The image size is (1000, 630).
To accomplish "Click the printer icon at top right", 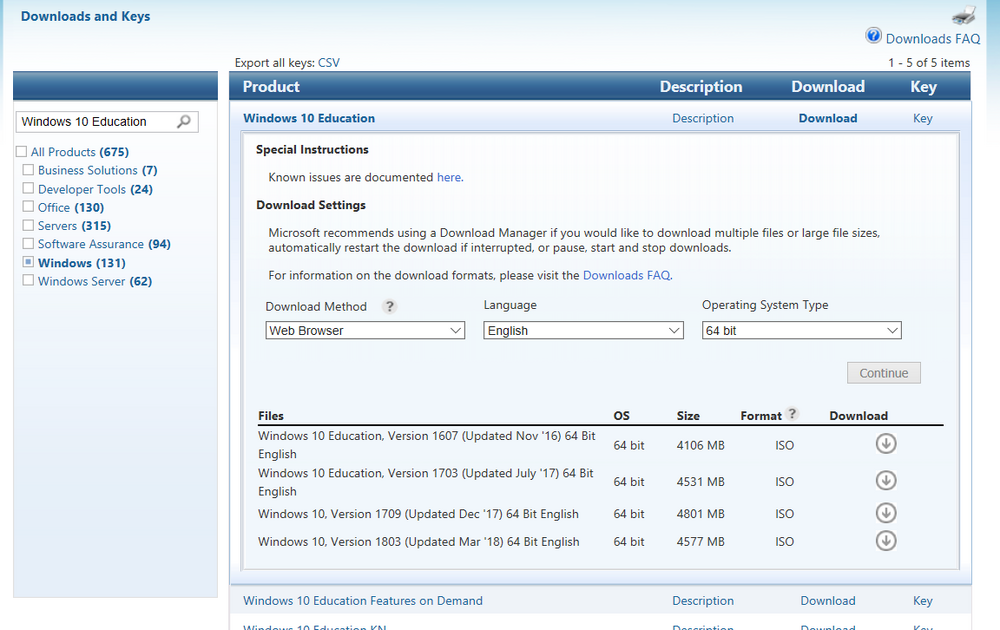I will tap(964, 15).
